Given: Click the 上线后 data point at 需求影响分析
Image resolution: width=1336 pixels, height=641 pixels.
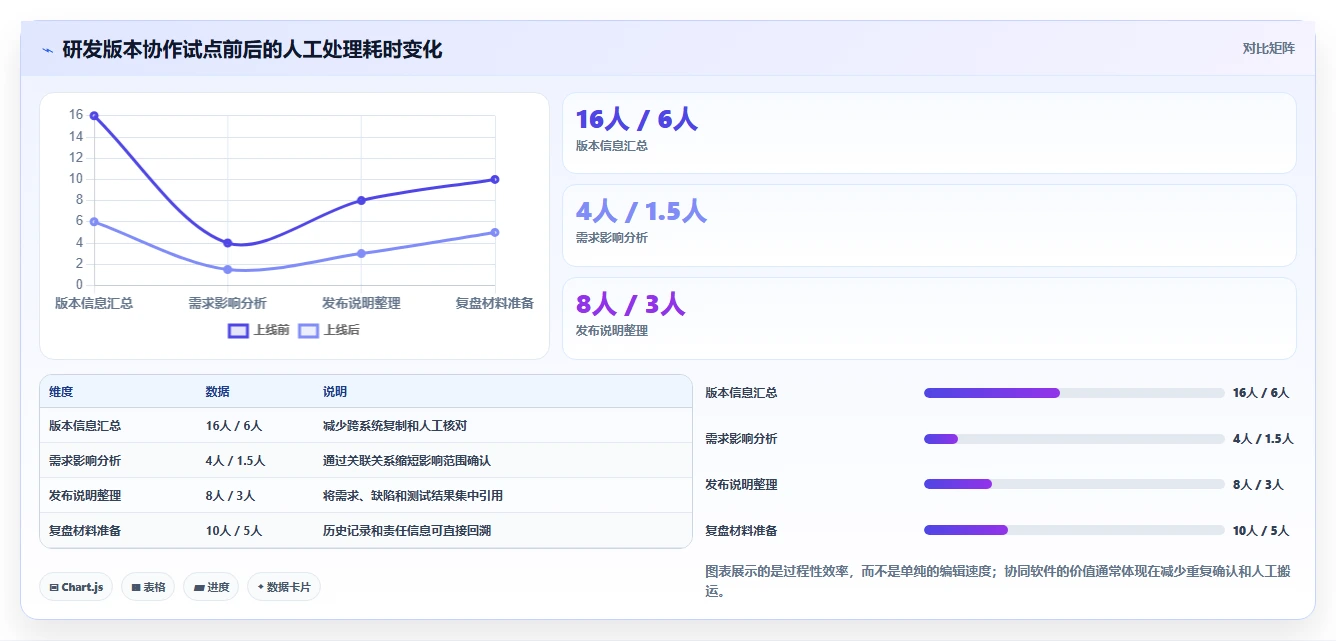Looking at the screenshot, I should 228,269.
